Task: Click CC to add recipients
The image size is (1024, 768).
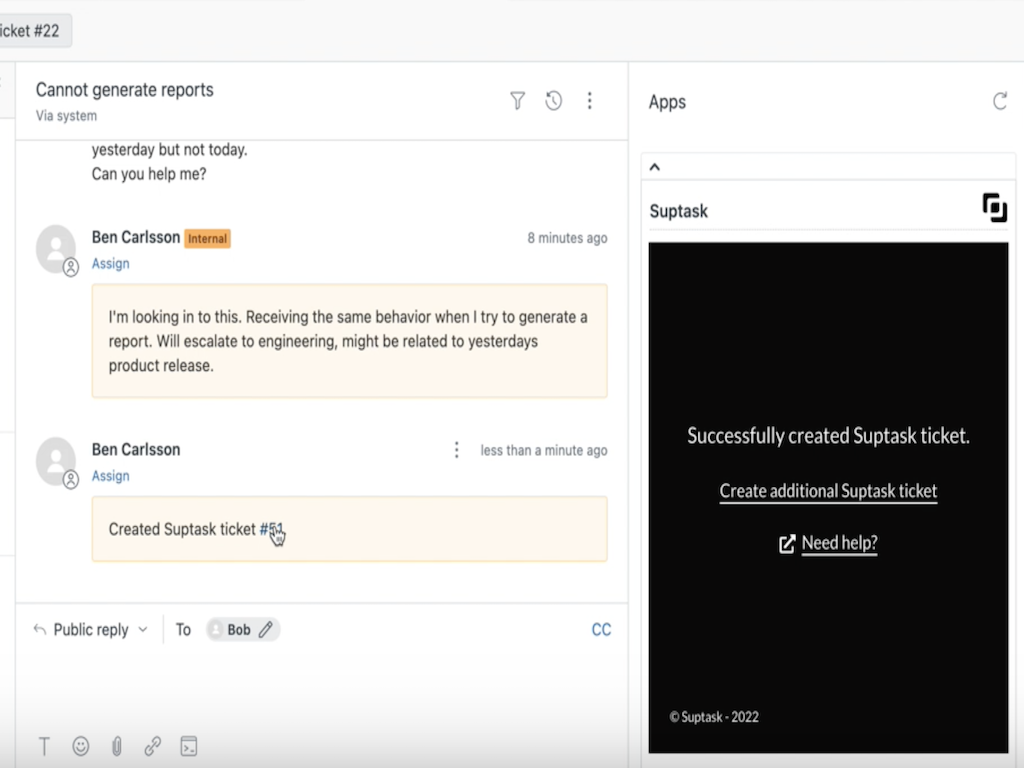Action: 601,630
